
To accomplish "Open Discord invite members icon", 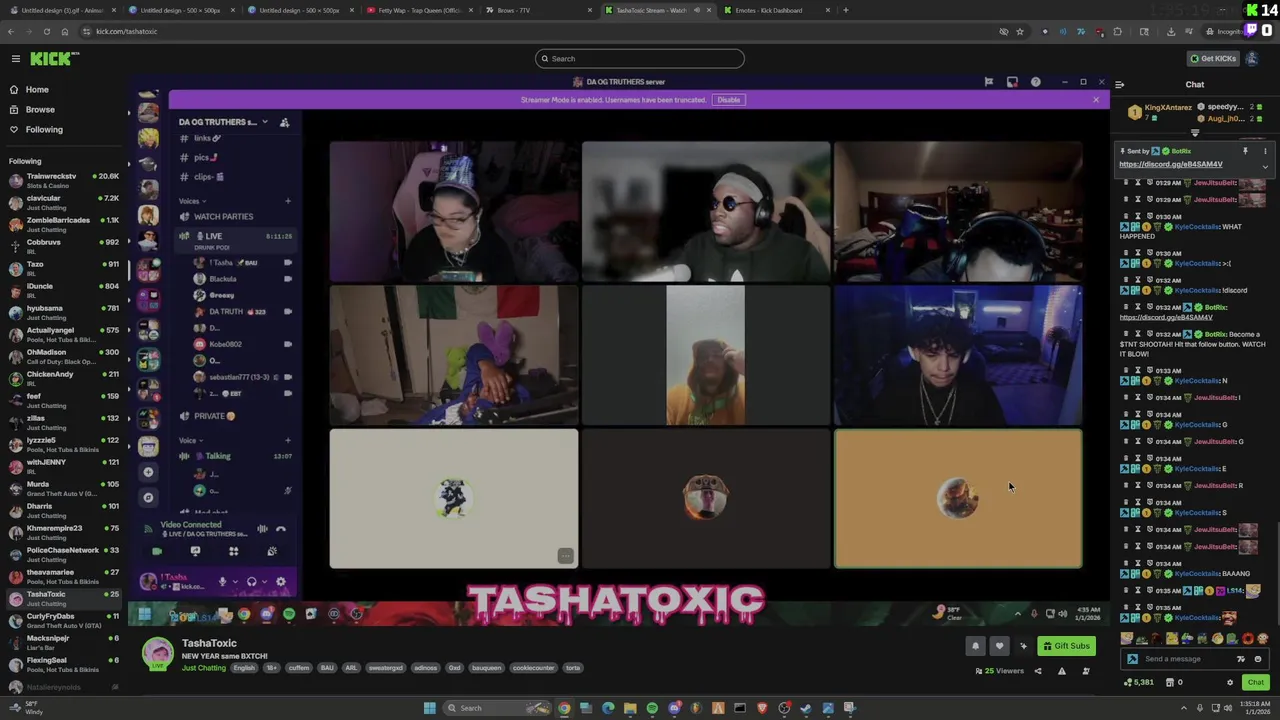I will click(284, 122).
